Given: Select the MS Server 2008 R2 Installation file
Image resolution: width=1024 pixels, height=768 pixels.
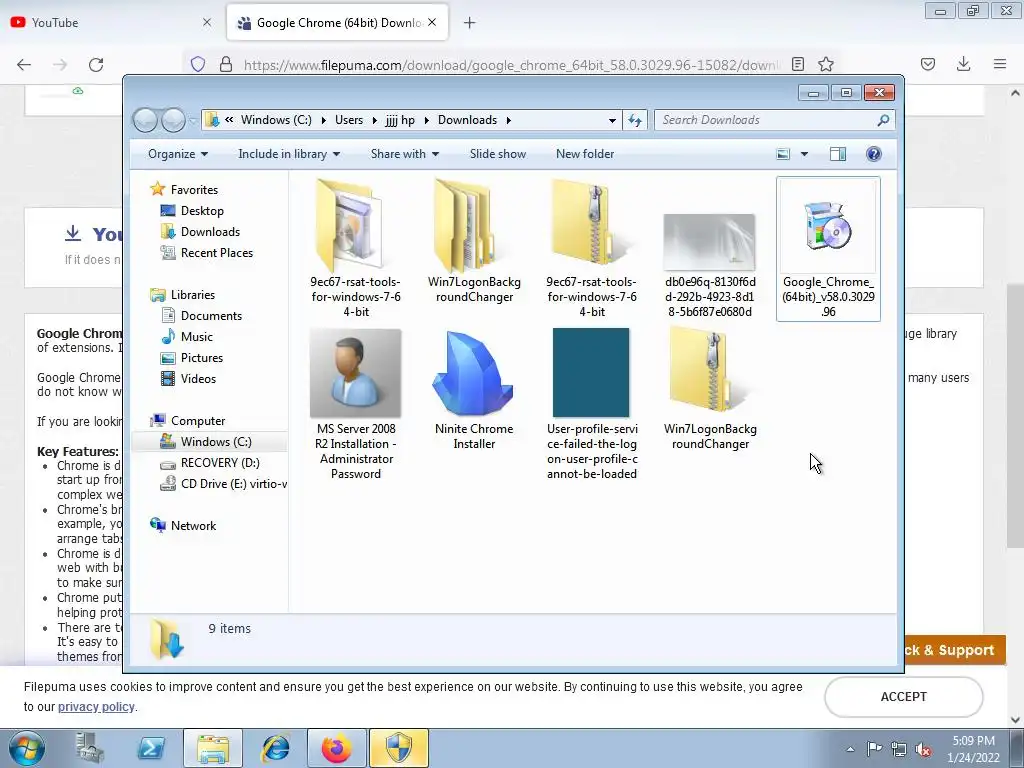Looking at the screenshot, I should (356, 405).
